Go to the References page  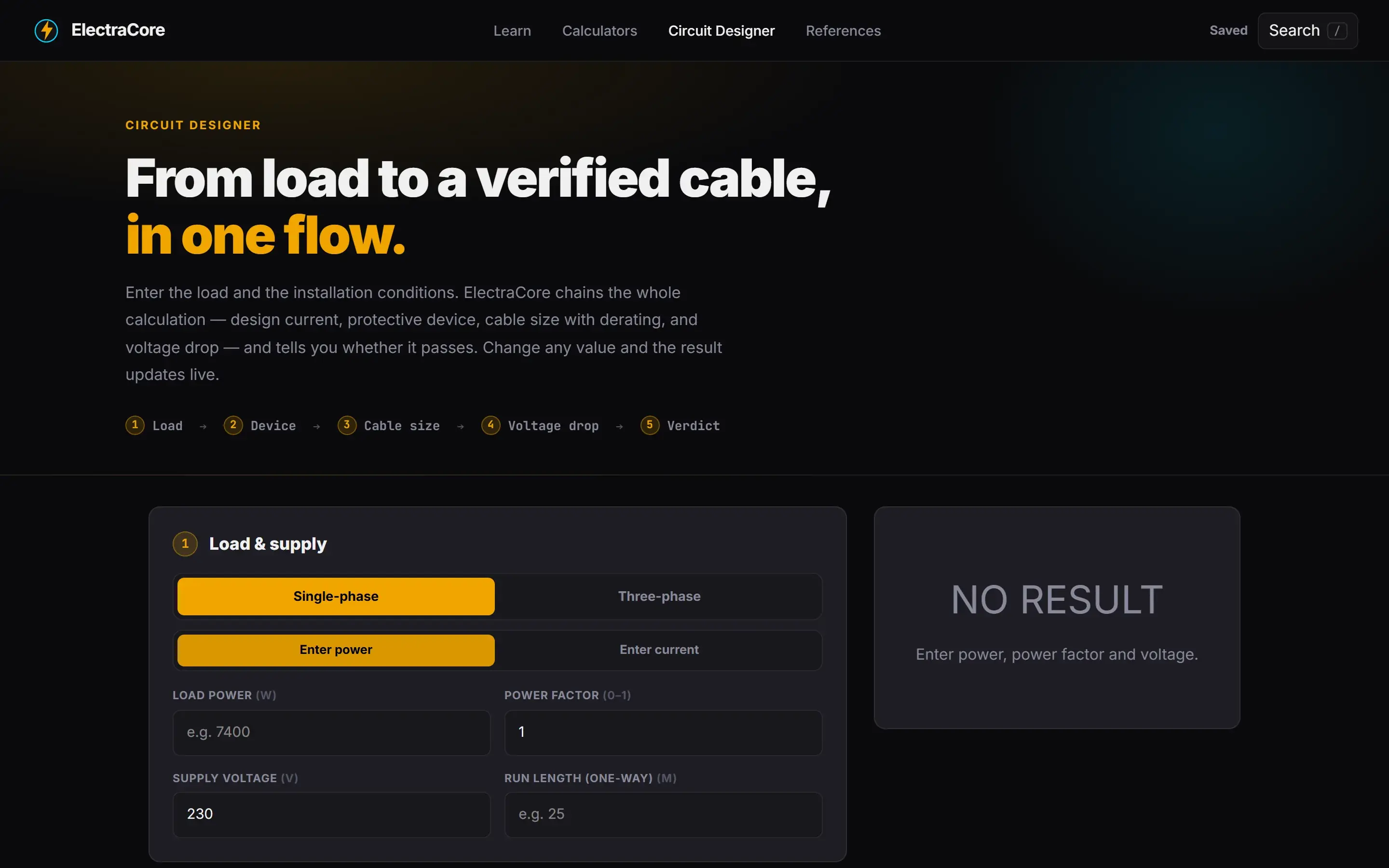(843, 31)
